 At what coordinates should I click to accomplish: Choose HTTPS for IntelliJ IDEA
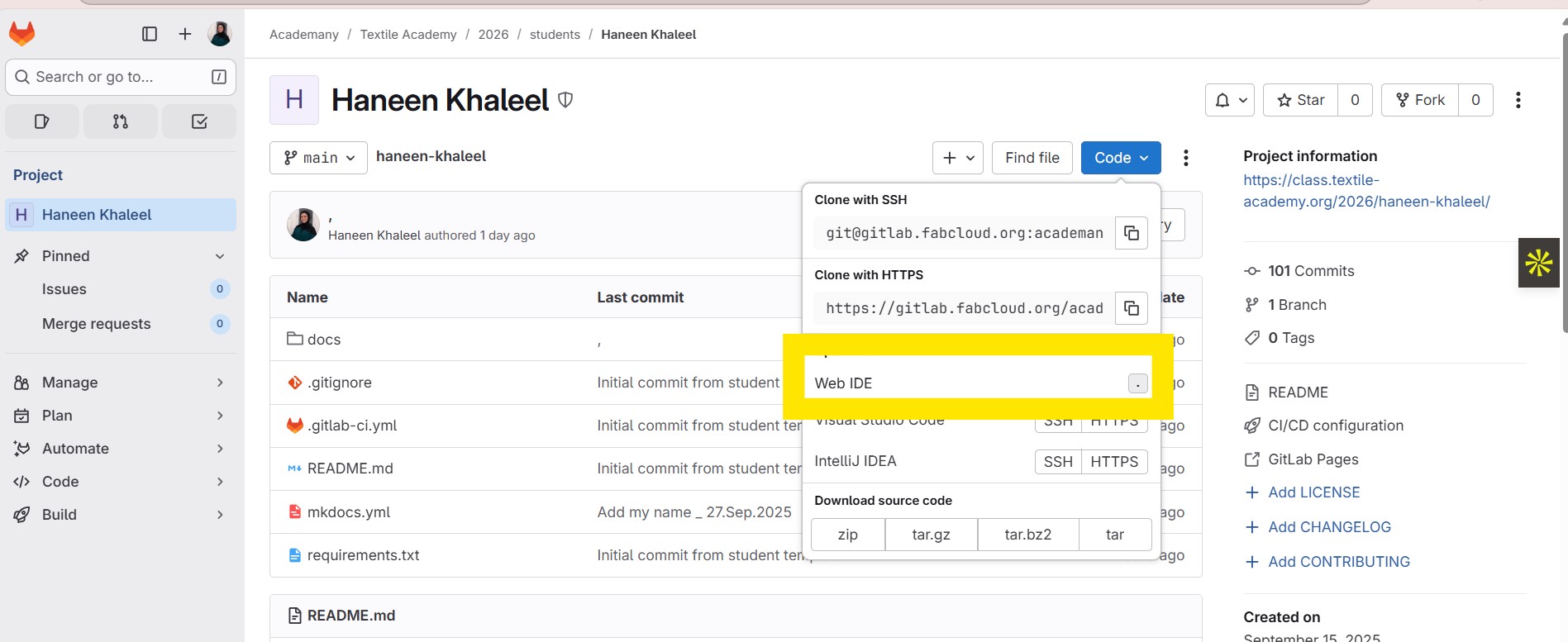click(x=1113, y=462)
